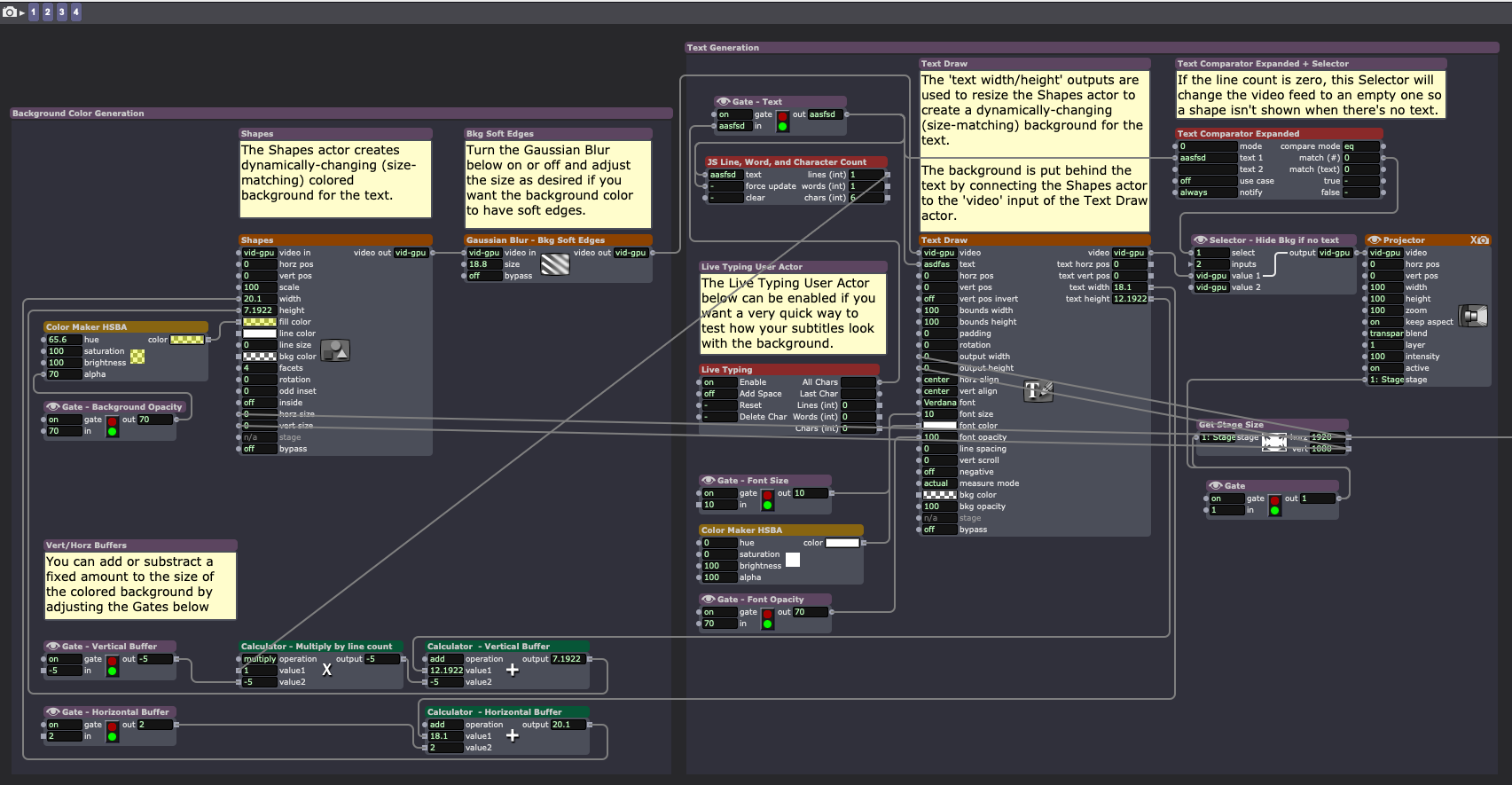Toggle the Live Typing Enable value
1512x785 pixels.
[718, 382]
